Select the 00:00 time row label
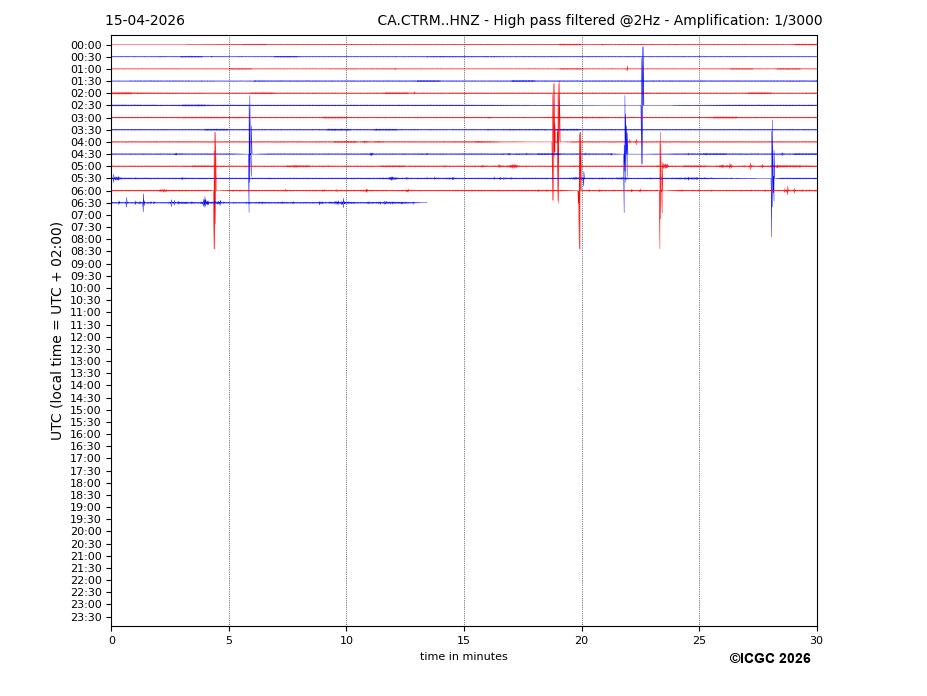The width and height of the screenshot is (927, 696). pos(86,45)
